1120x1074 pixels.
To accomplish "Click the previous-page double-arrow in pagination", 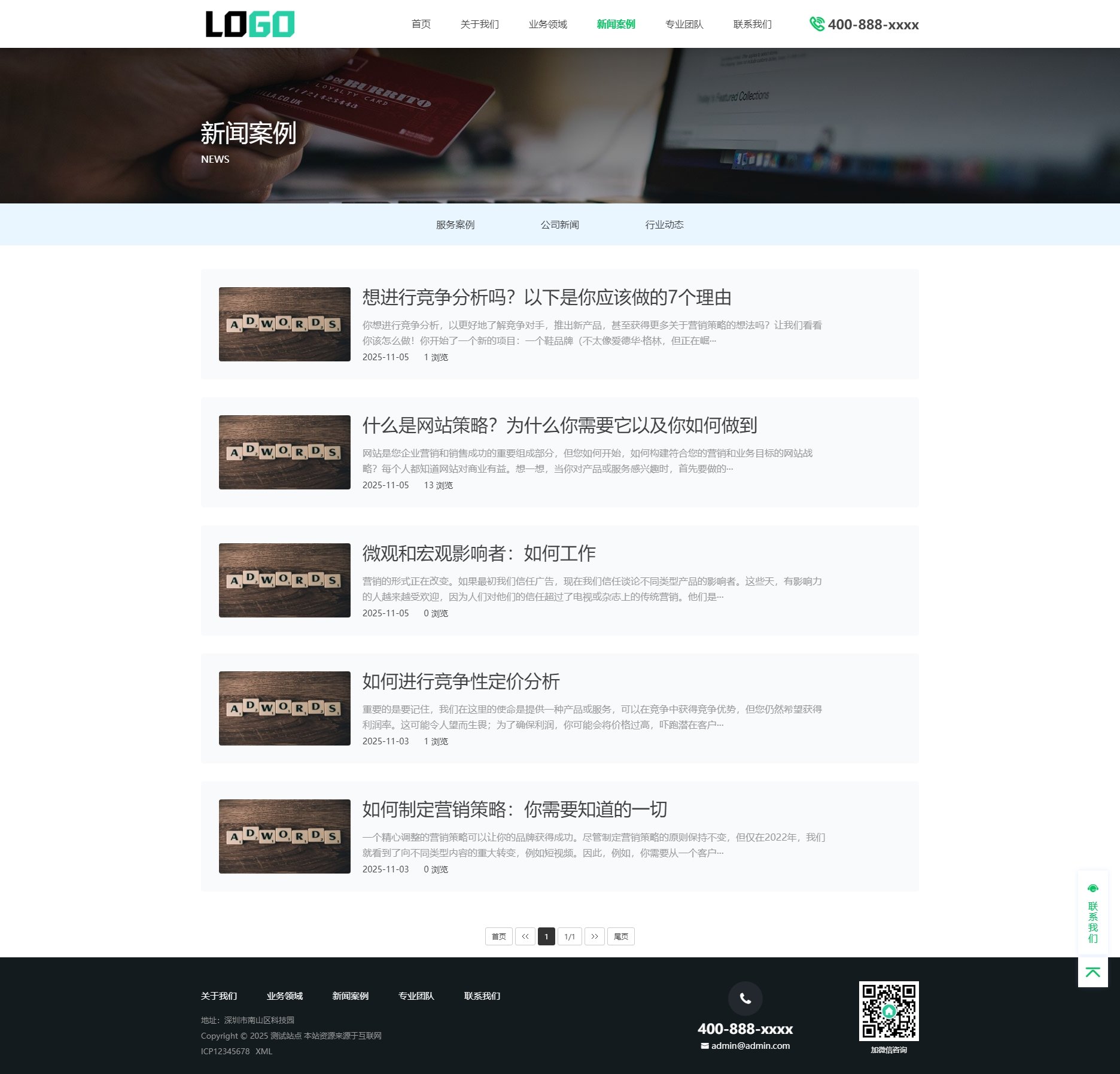I will (x=525, y=936).
